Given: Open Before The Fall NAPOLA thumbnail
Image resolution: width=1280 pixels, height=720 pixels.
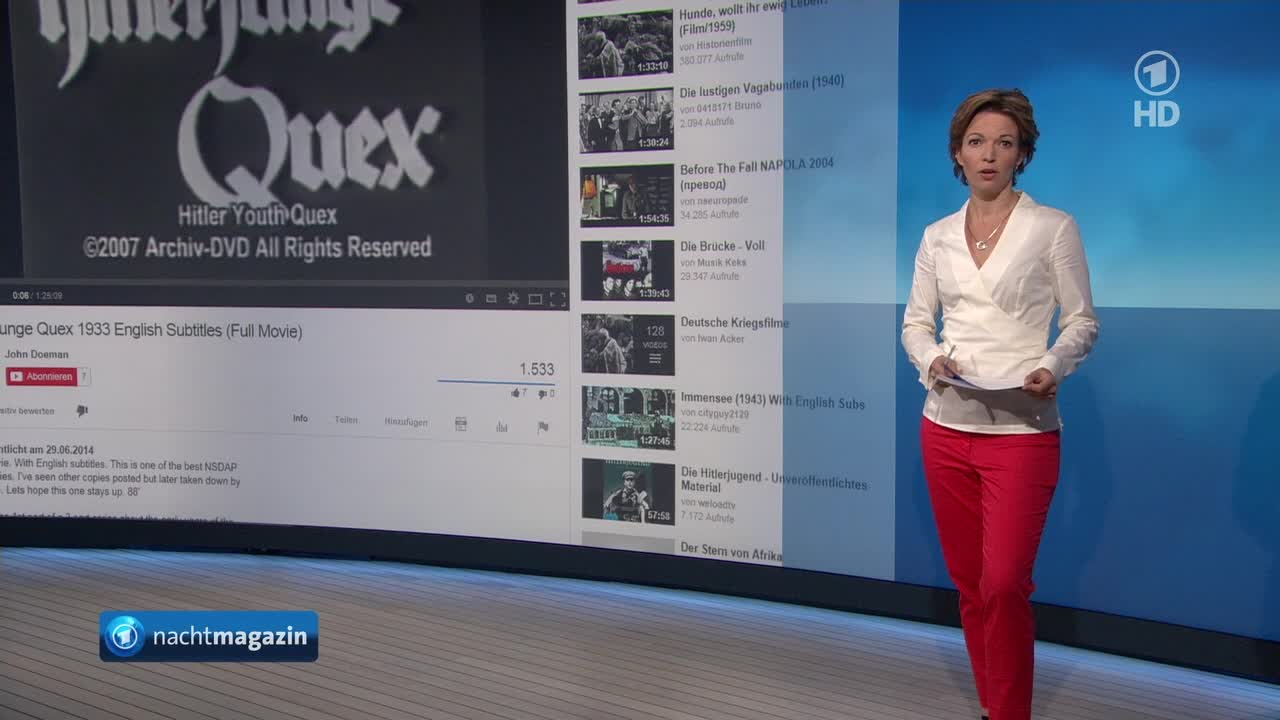Looking at the screenshot, I should tap(627, 195).
